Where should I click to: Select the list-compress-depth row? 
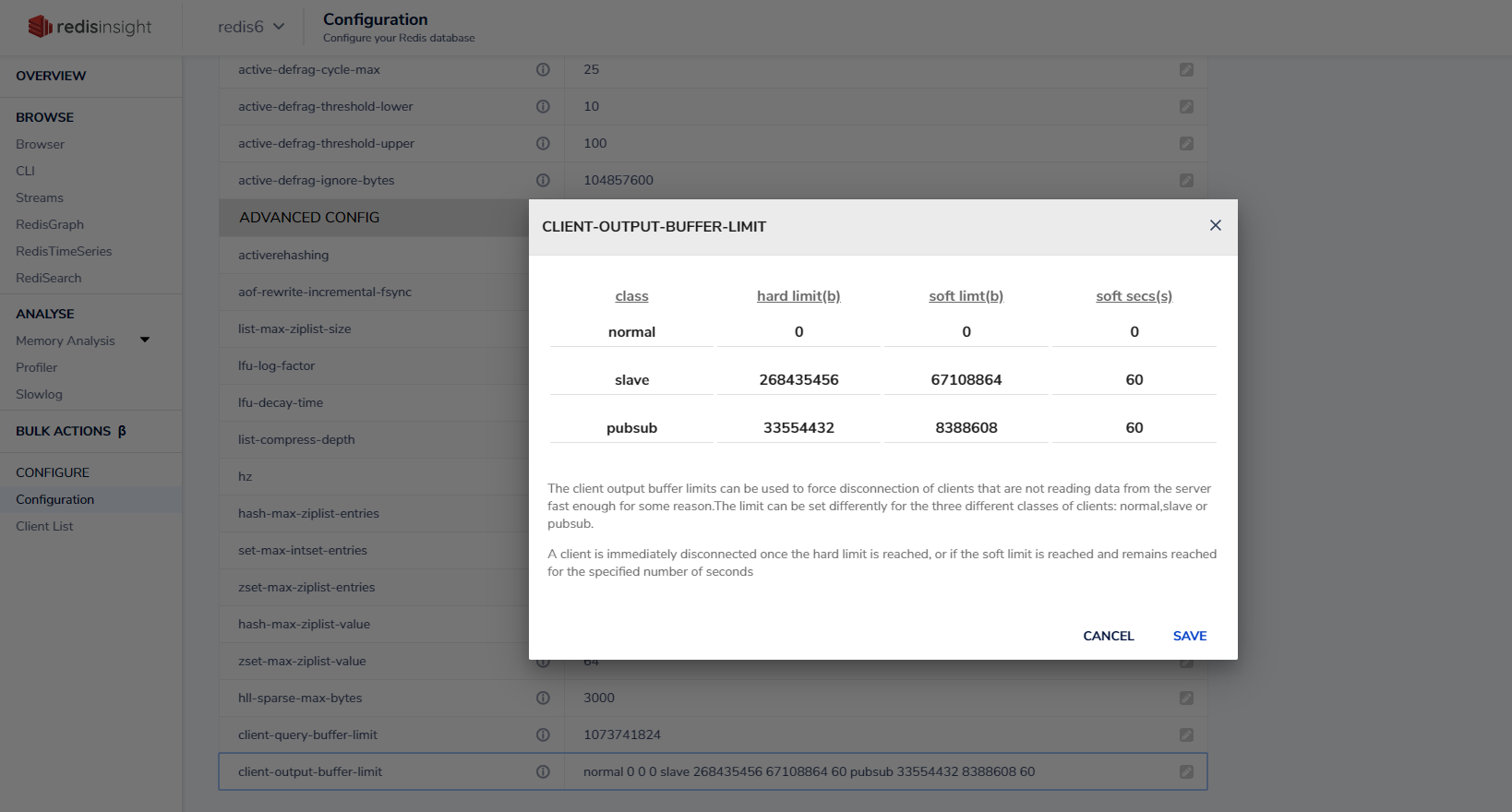(374, 439)
